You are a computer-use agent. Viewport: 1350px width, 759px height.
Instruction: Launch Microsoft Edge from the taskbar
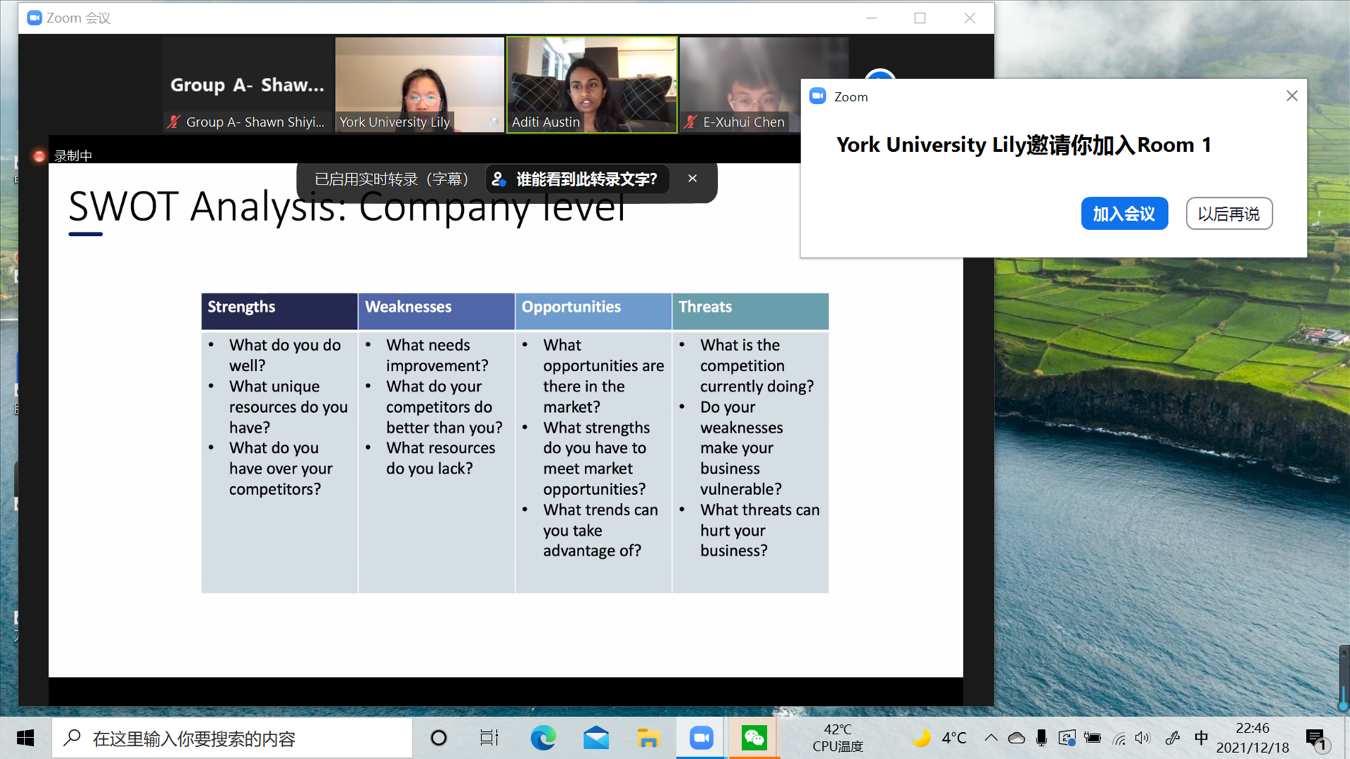point(543,738)
